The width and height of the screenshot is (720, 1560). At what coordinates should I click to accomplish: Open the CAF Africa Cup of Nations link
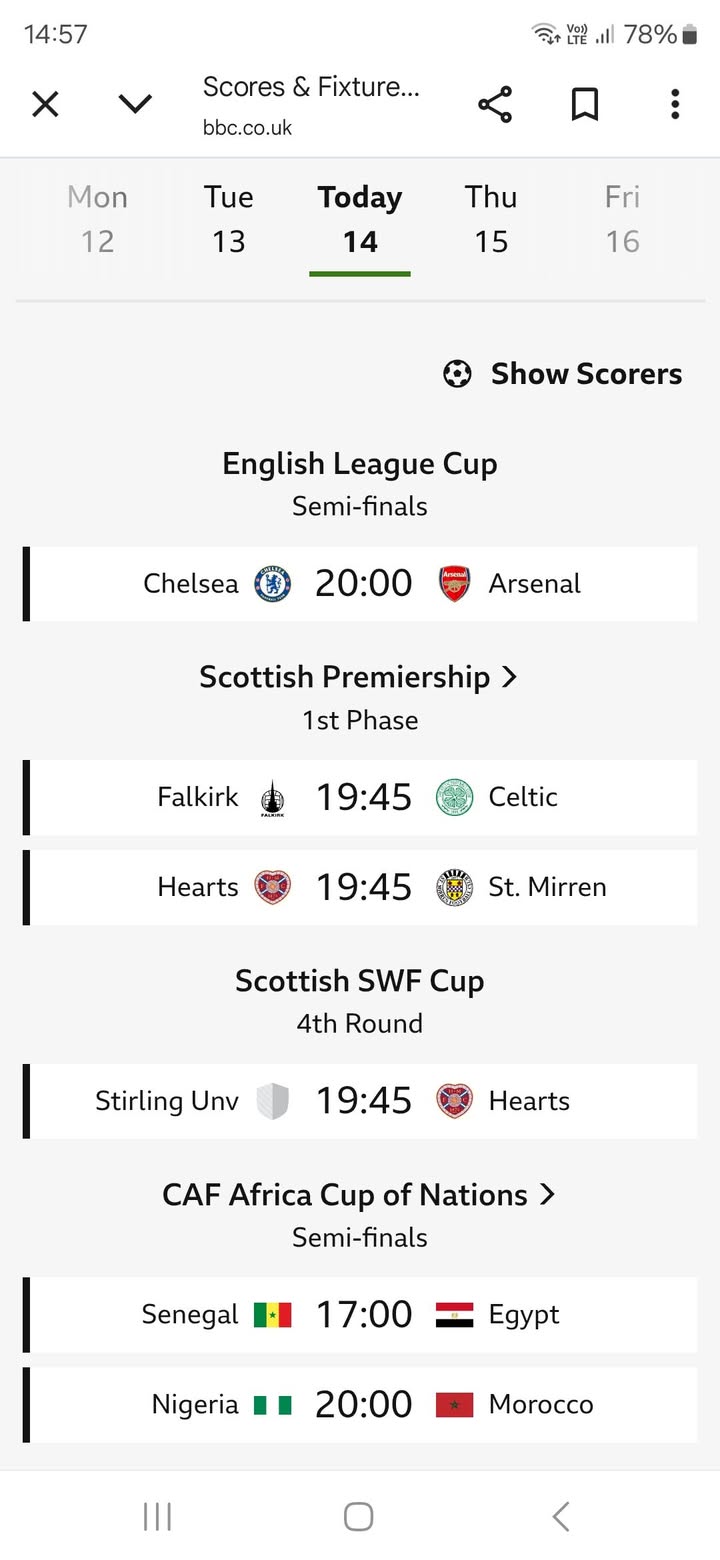tap(359, 1195)
